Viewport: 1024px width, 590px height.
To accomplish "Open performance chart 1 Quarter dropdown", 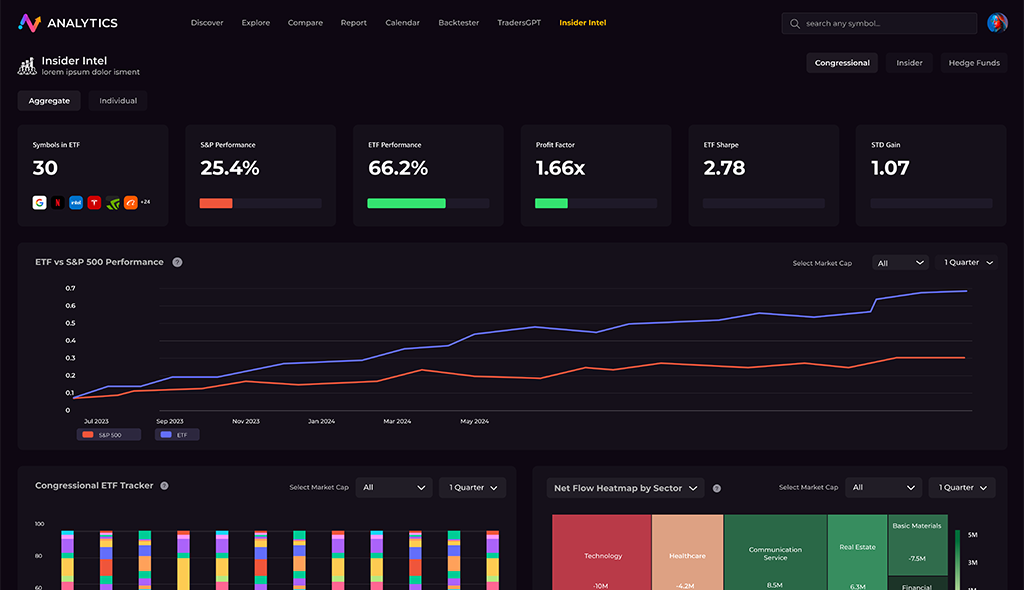I will [x=967, y=263].
